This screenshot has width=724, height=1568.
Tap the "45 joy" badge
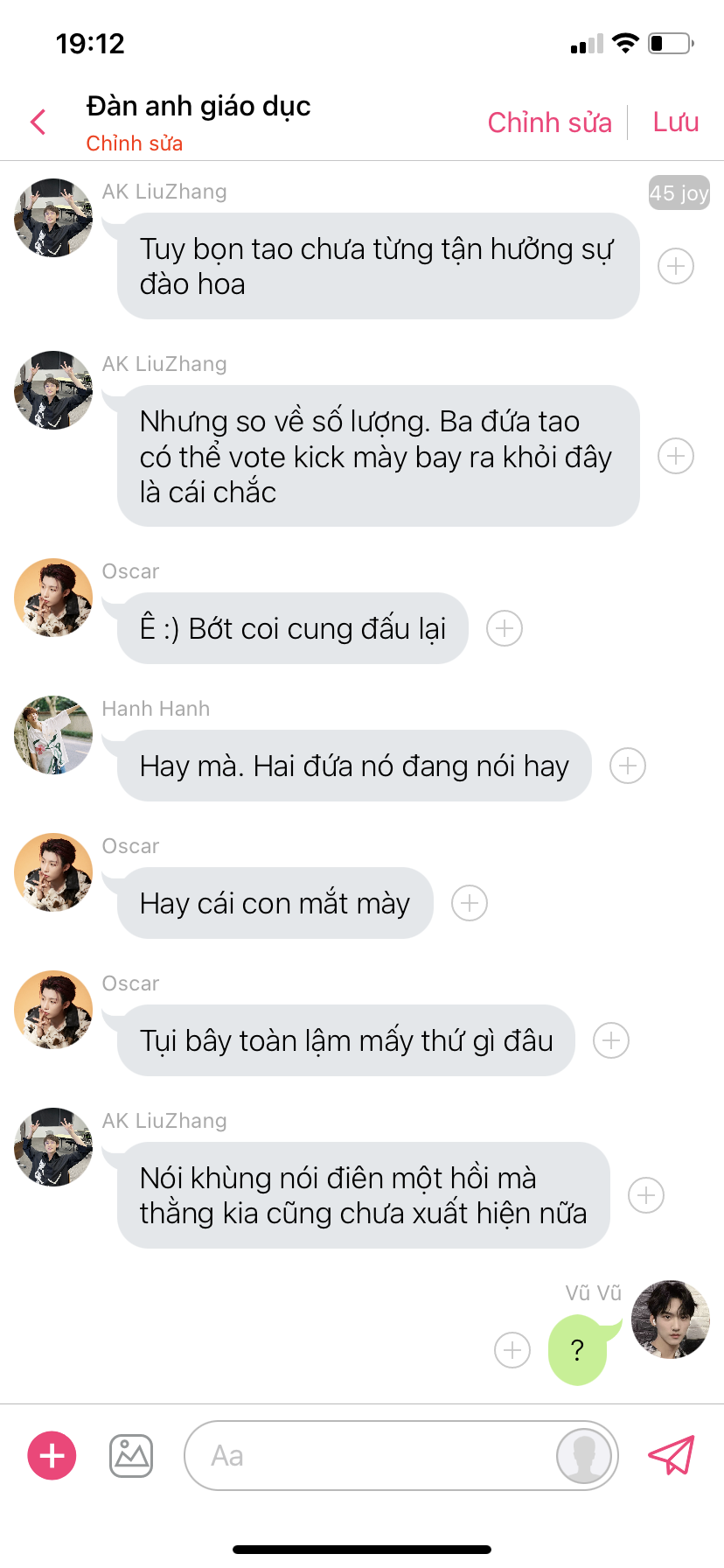tap(679, 192)
